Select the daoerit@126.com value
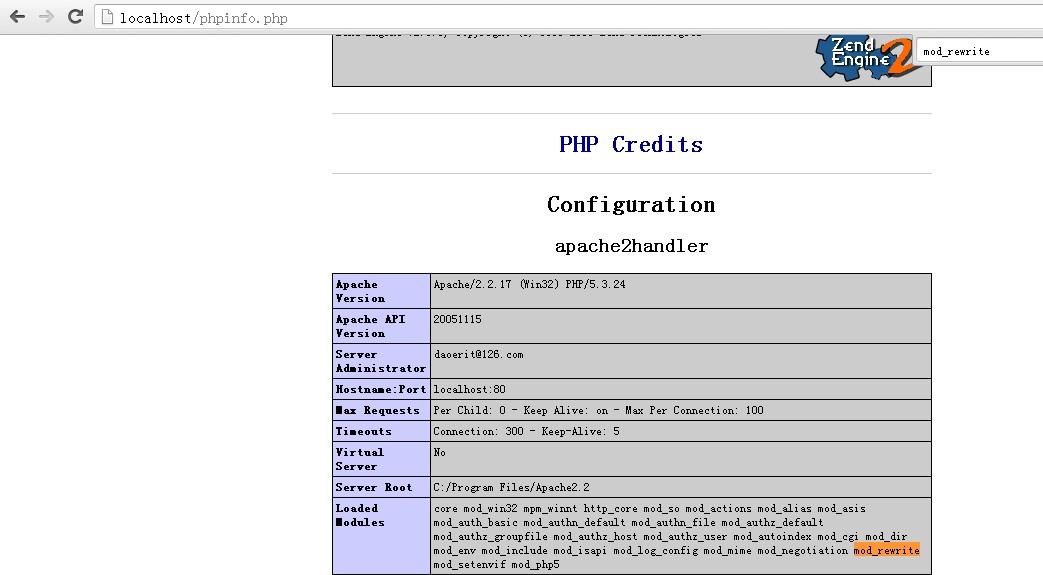This screenshot has width=1043, height=575. pyautogui.click(x=478, y=354)
